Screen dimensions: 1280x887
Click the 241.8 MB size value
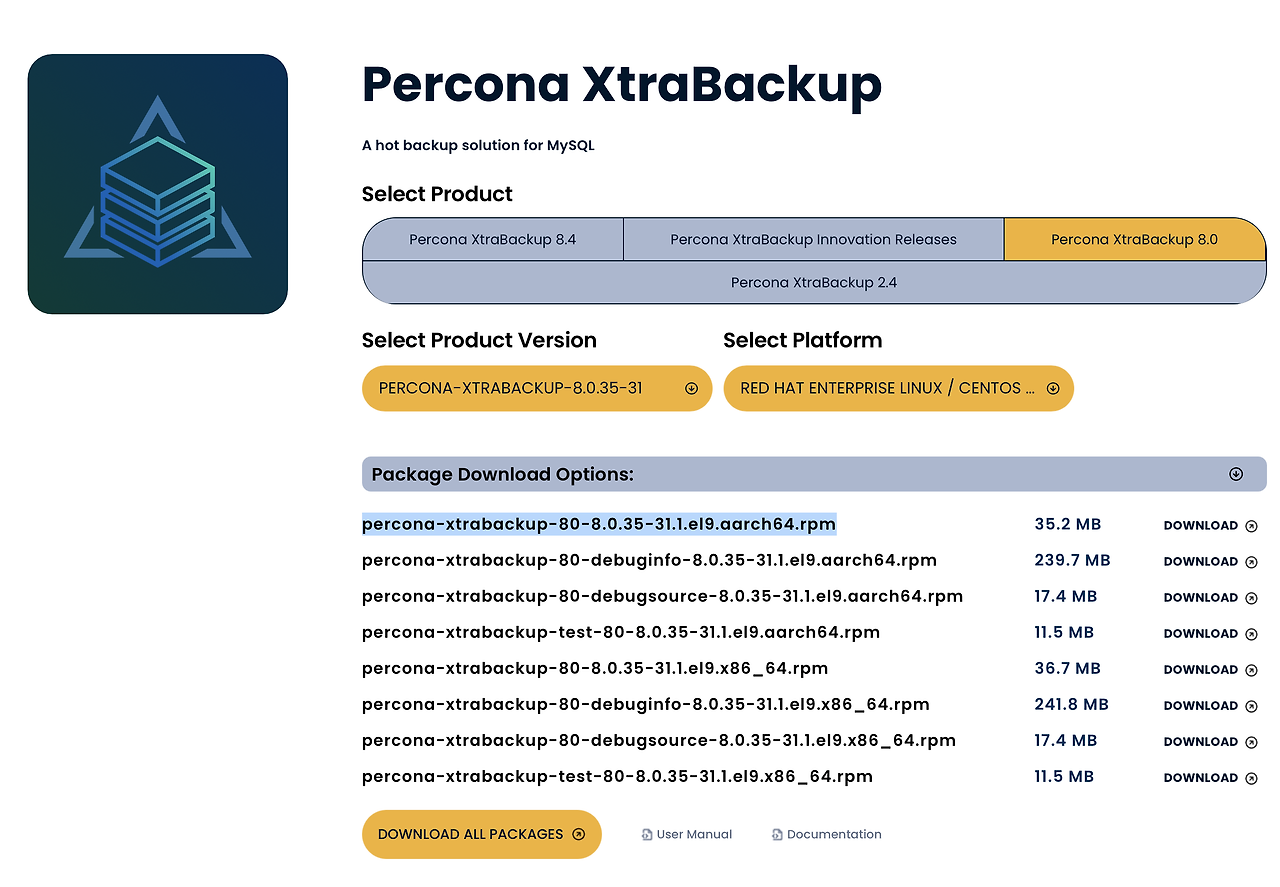(1071, 704)
